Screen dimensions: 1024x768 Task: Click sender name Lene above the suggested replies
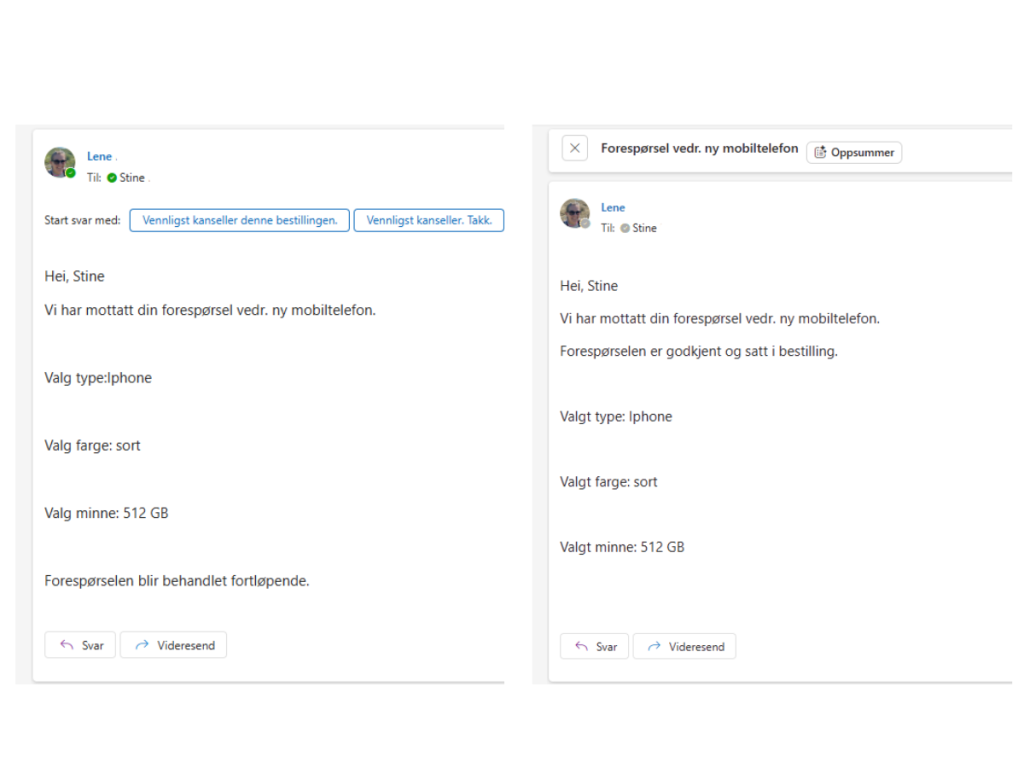(99, 157)
